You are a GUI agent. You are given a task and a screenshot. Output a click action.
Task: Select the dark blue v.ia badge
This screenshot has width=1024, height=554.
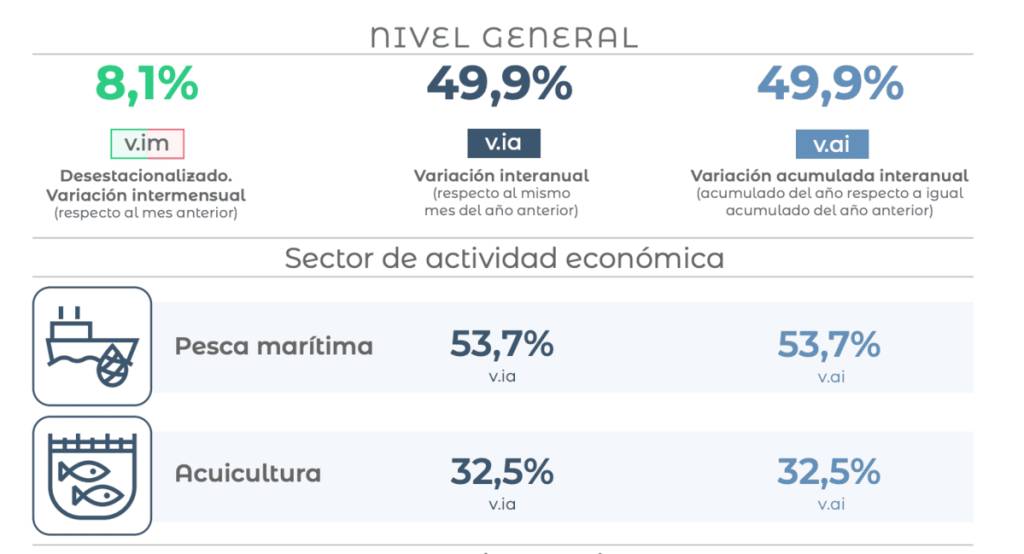[x=503, y=143]
